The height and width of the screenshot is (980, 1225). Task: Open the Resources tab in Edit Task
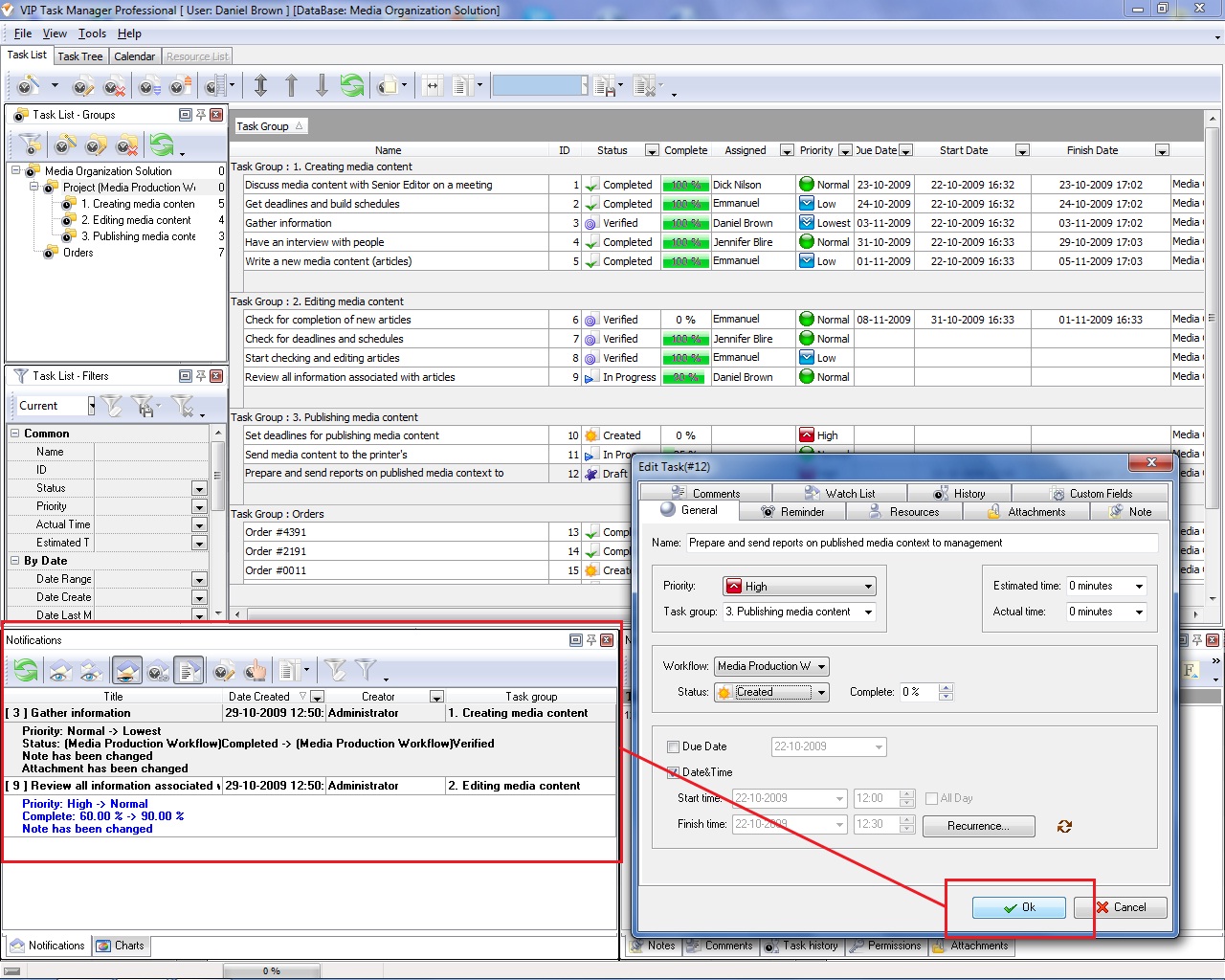[x=904, y=512]
